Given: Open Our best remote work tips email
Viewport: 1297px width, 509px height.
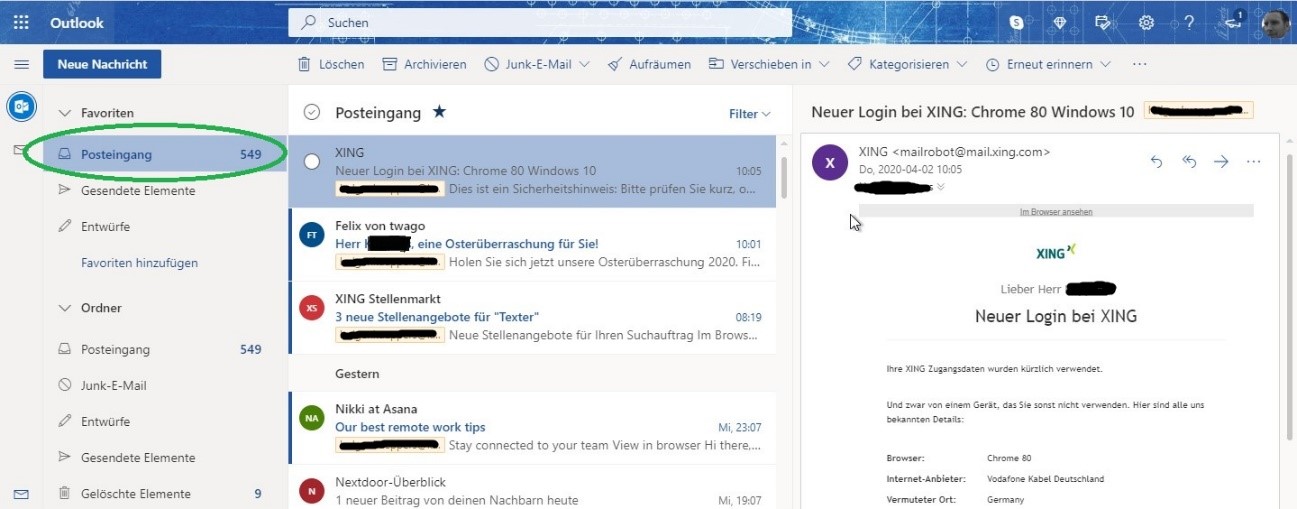Looking at the screenshot, I should (532, 427).
